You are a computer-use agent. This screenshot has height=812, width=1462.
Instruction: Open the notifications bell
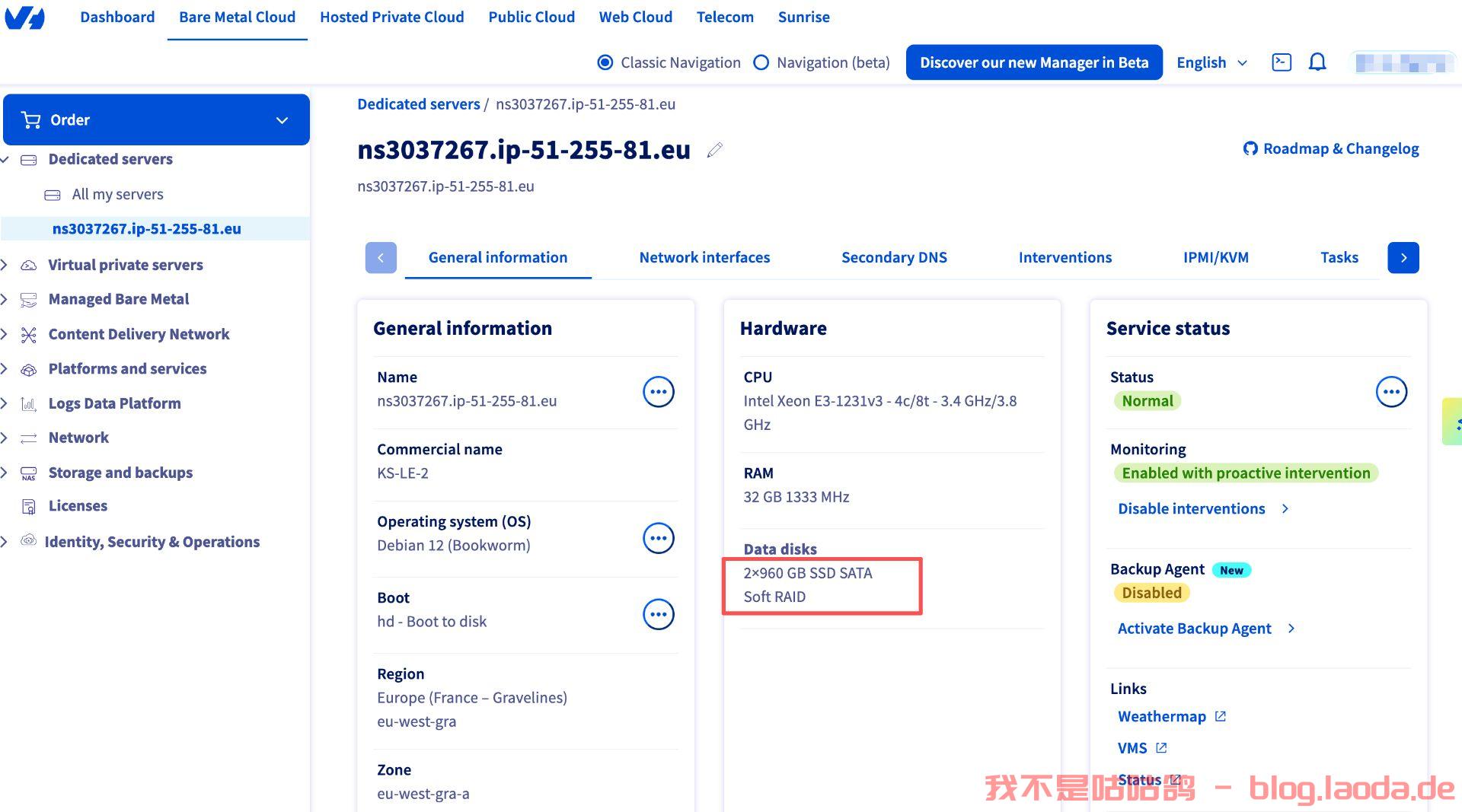[x=1317, y=62]
